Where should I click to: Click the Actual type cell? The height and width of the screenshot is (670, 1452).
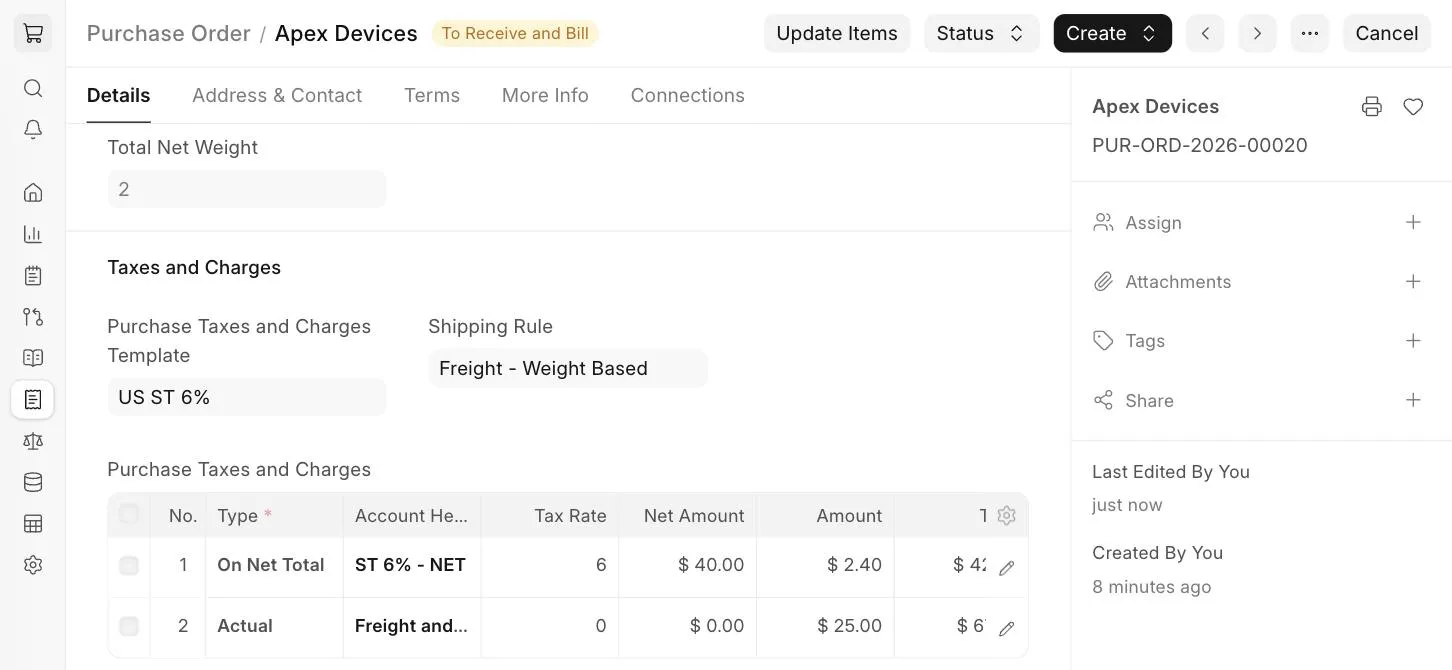tap(274, 626)
